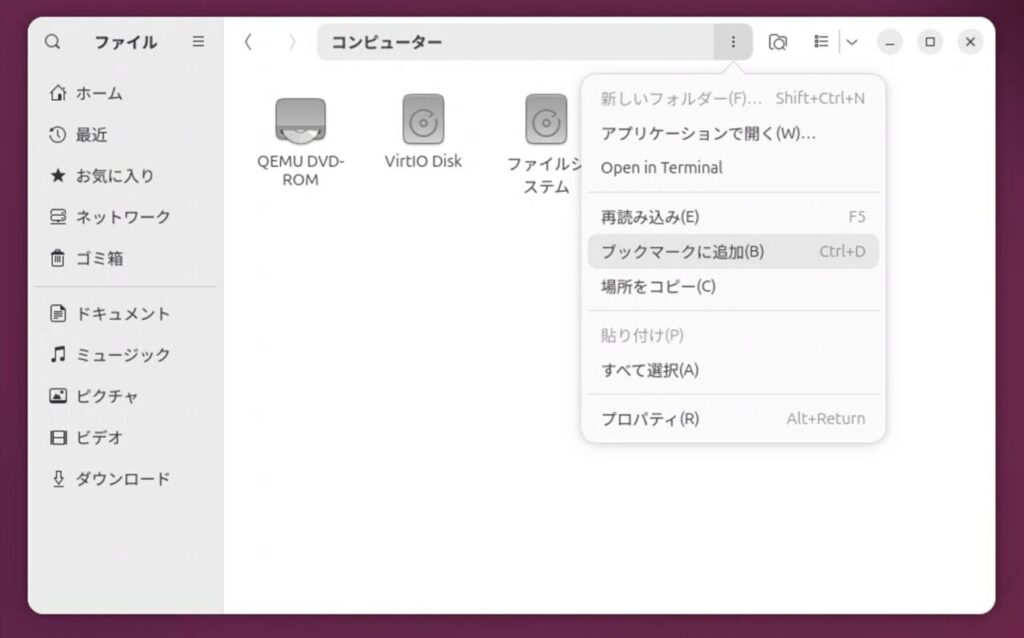Go back with the left arrow
Image resolution: width=1024 pixels, height=638 pixels.
[x=248, y=42]
